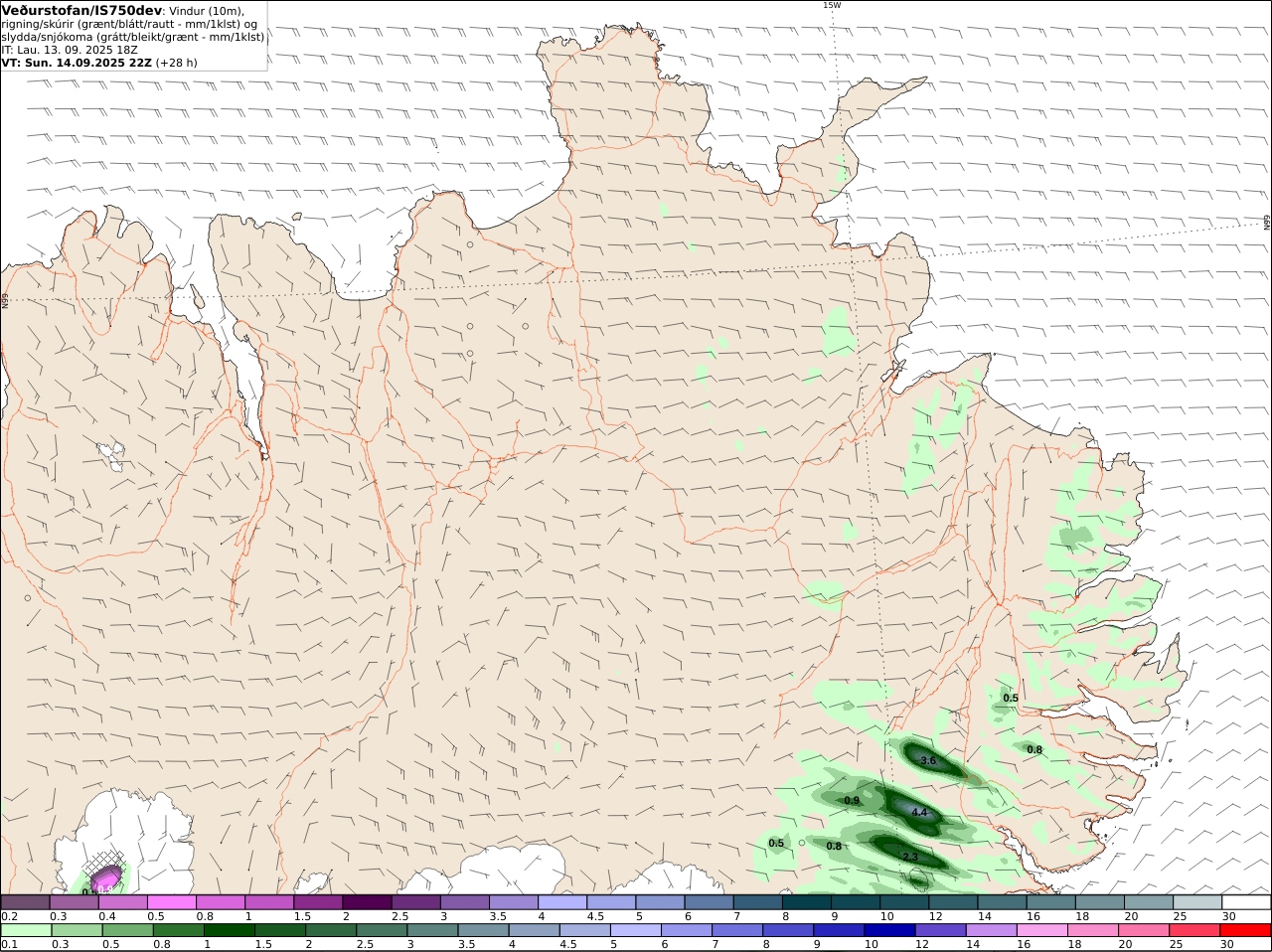
Task: Click the darkest purple upper swatch 2–2.5
Action: 367,901
